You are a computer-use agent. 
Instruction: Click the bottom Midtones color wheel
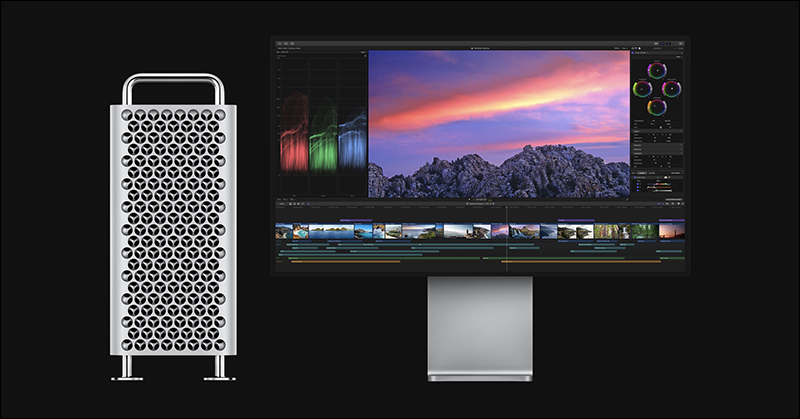656,106
